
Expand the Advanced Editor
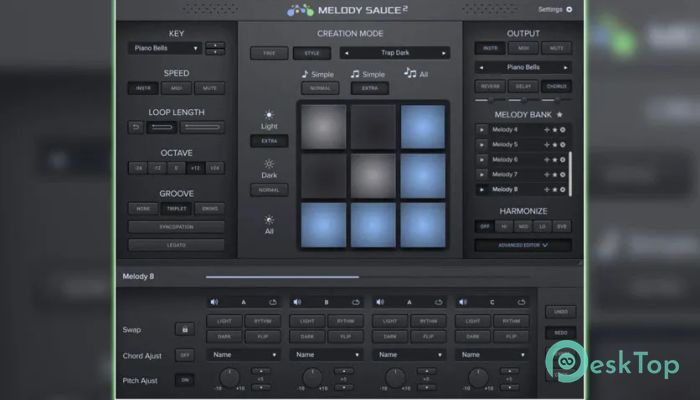tap(523, 245)
